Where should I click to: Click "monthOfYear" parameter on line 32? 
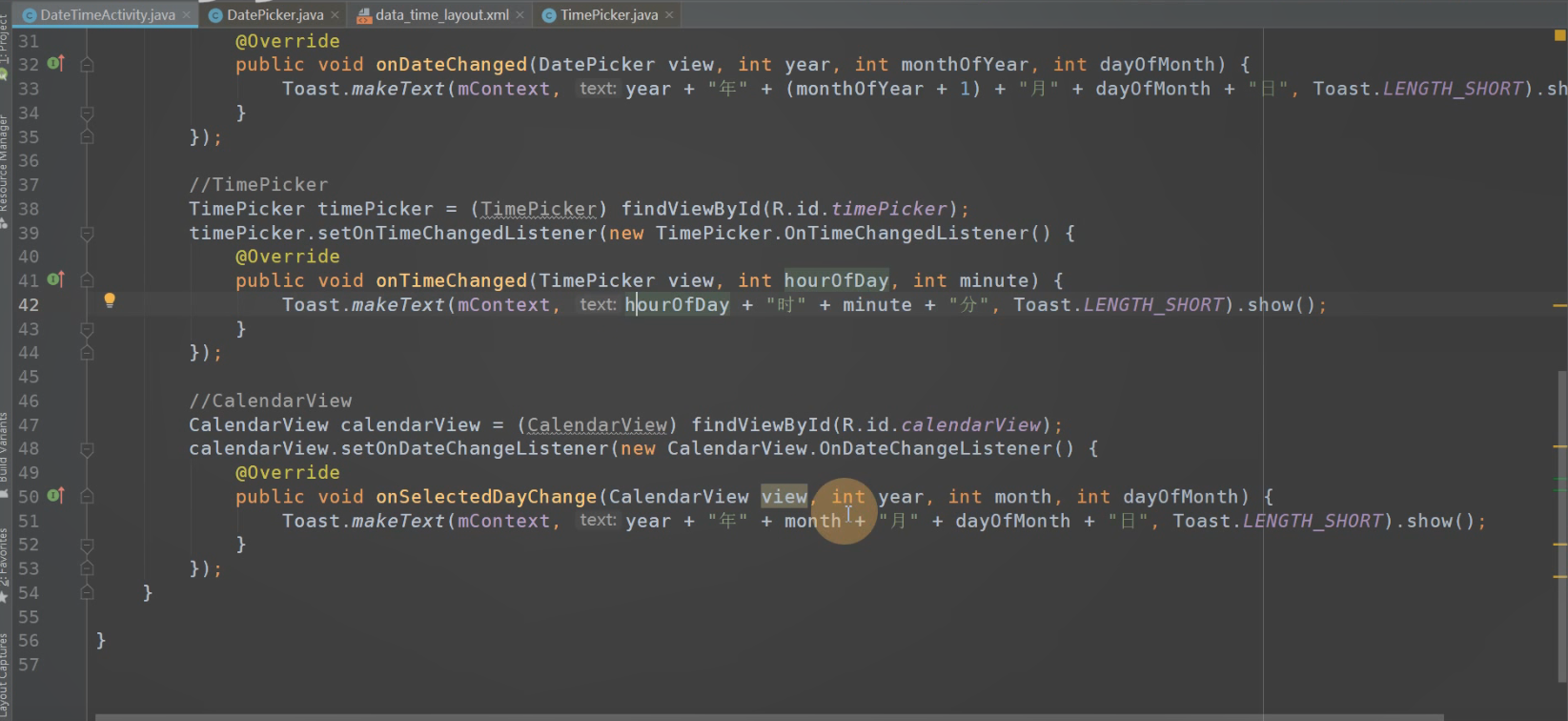tap(965, 64)
